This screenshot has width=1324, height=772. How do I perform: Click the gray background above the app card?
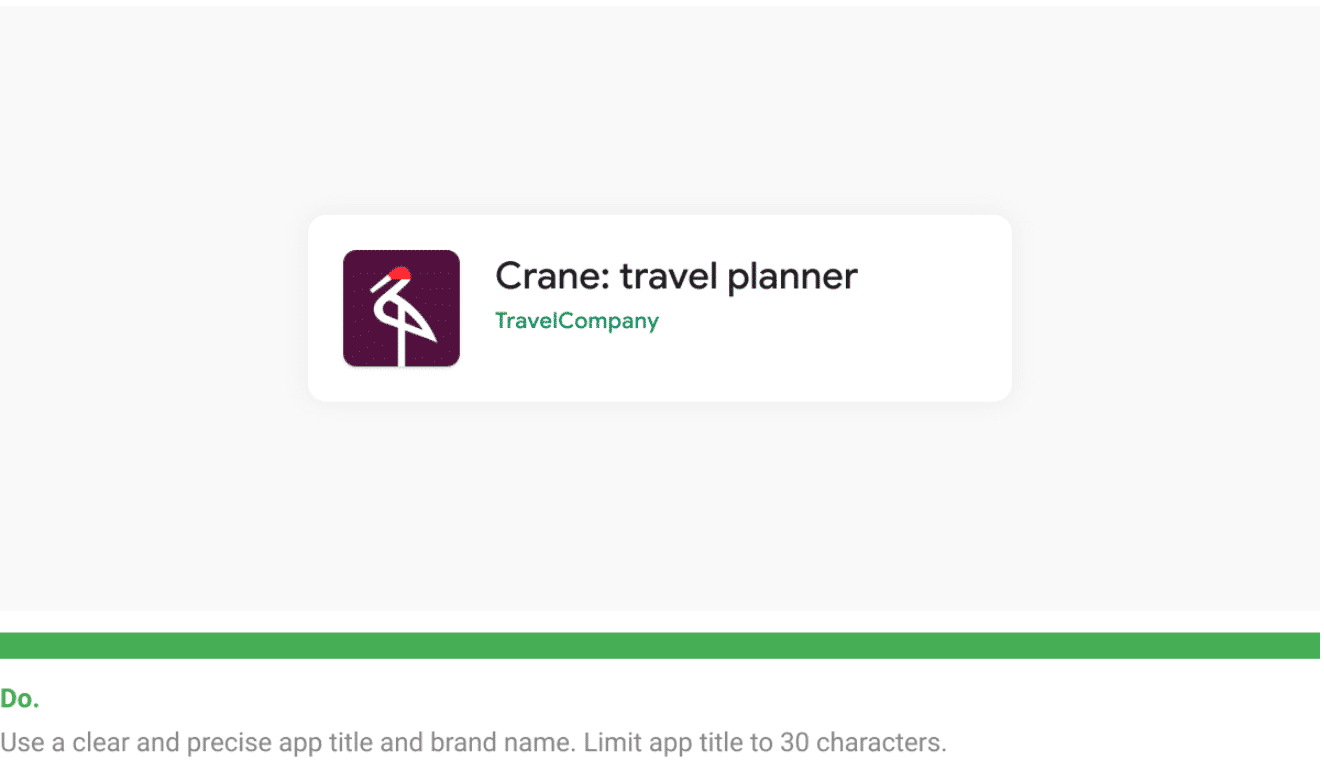coord(660,110)
